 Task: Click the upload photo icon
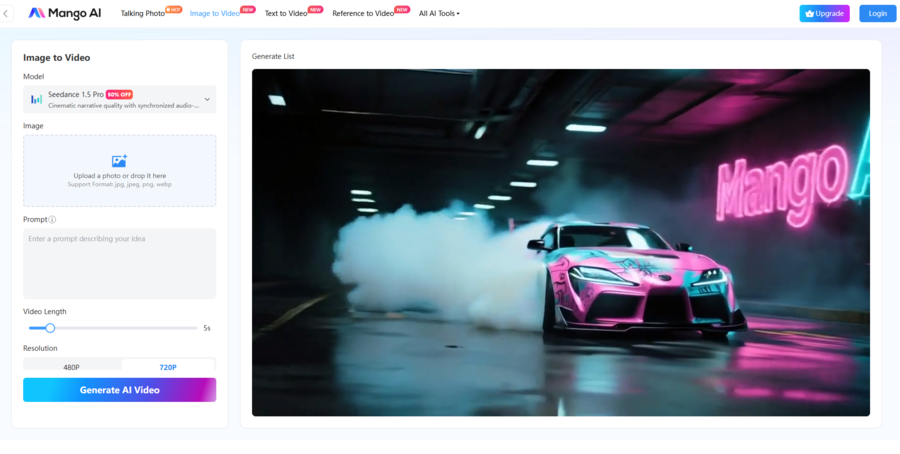point(119,161)
